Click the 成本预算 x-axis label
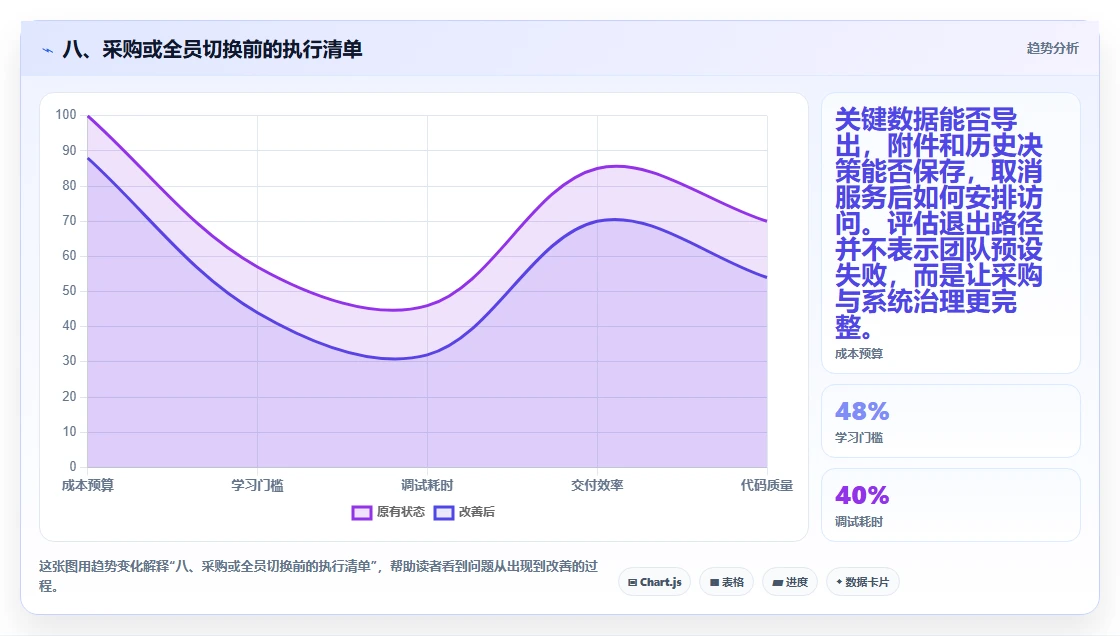1120x636 pixels. tap(88, 485)
